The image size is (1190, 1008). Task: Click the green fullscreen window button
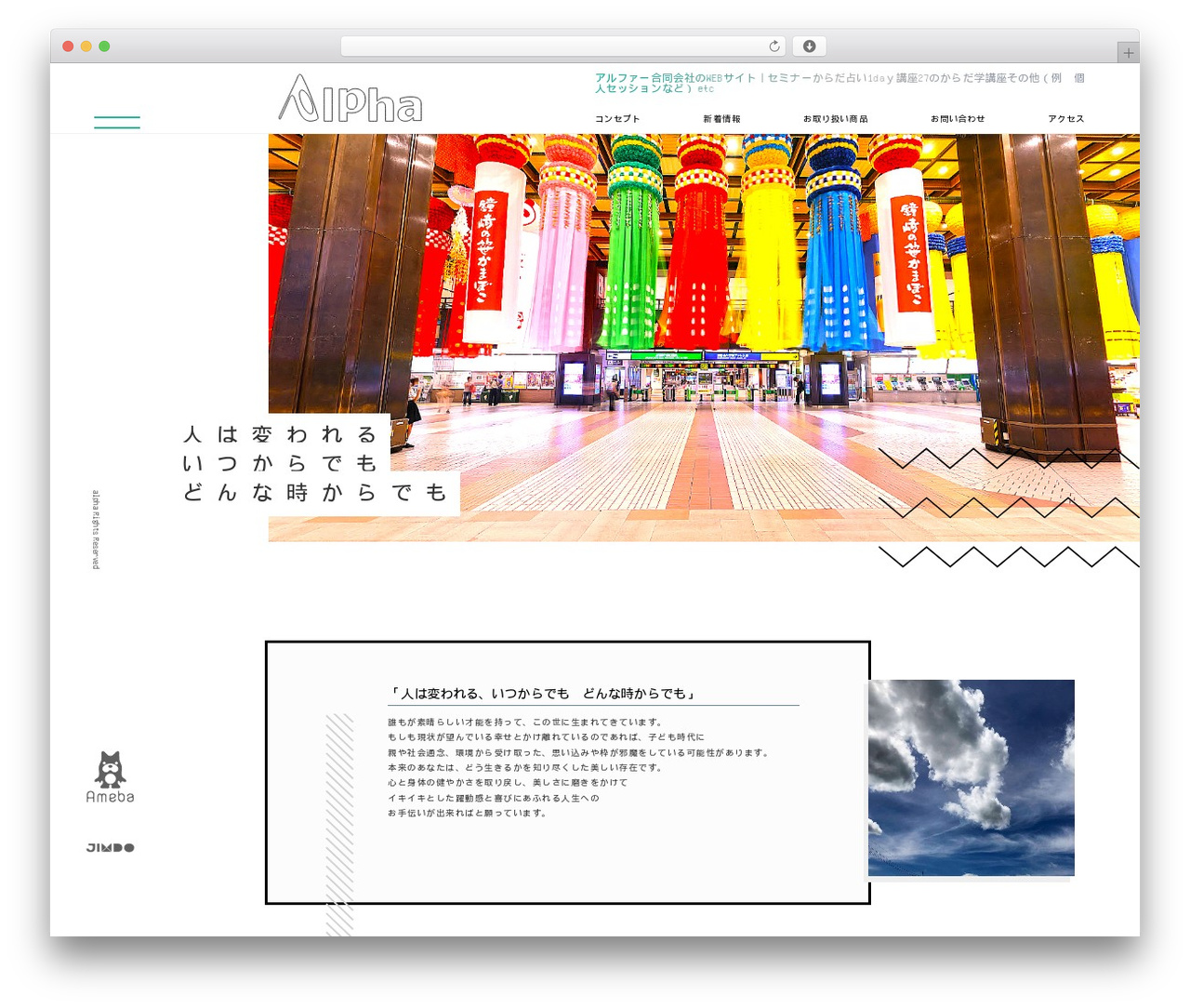[x=104, y=46]
